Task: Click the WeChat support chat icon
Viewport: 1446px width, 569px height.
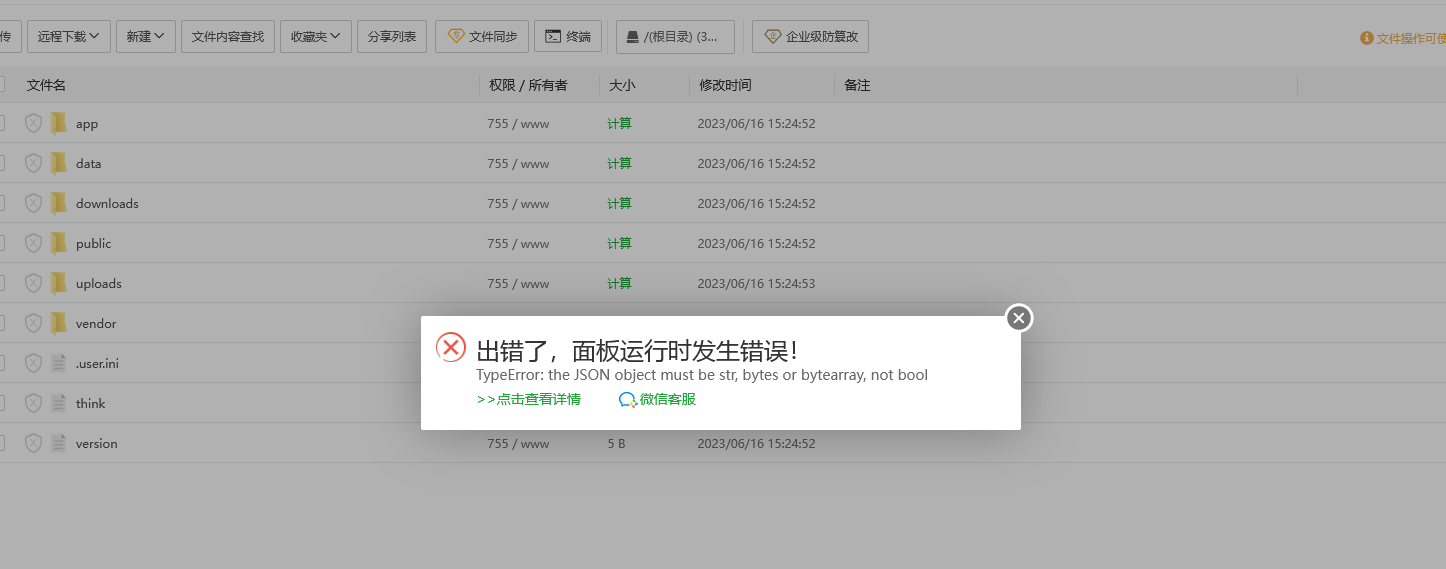Action: coord(628,400)
